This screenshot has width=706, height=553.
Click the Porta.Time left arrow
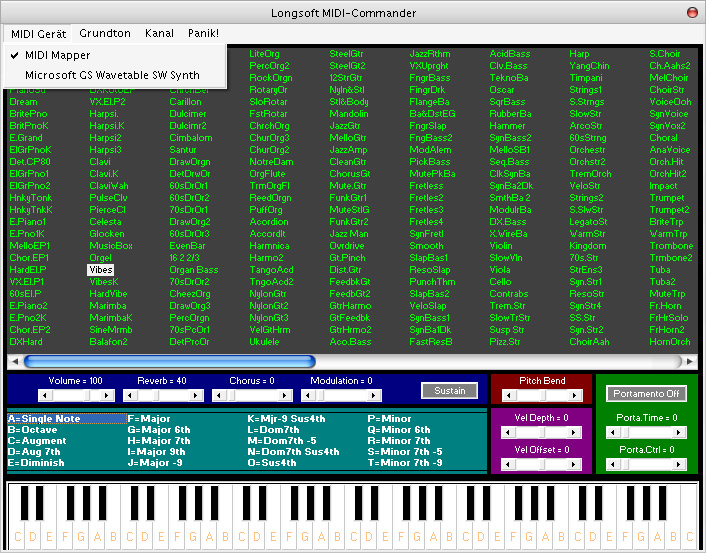(x=611, y=433)
